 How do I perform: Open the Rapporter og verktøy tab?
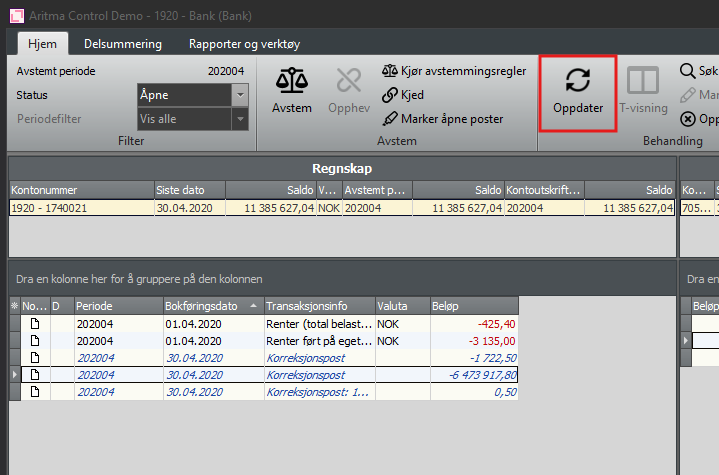pyautogui.click(x=244, y=44)
